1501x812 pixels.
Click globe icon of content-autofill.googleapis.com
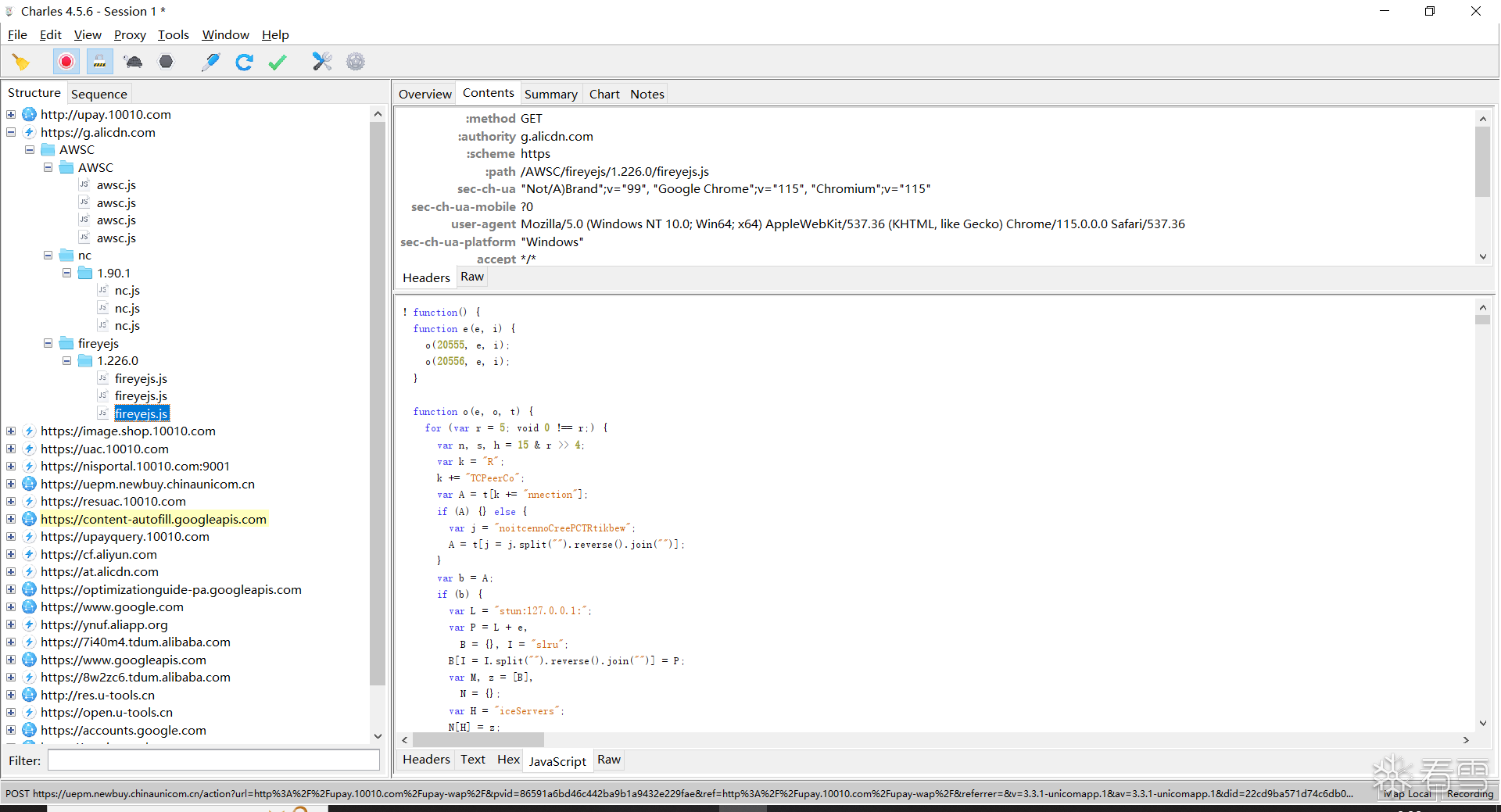(30, 519)
